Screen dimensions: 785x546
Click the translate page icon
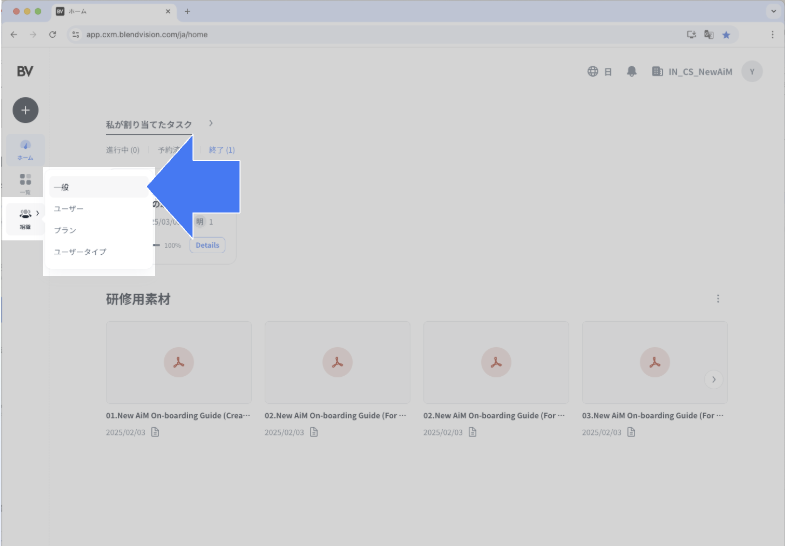pos(709,35)
